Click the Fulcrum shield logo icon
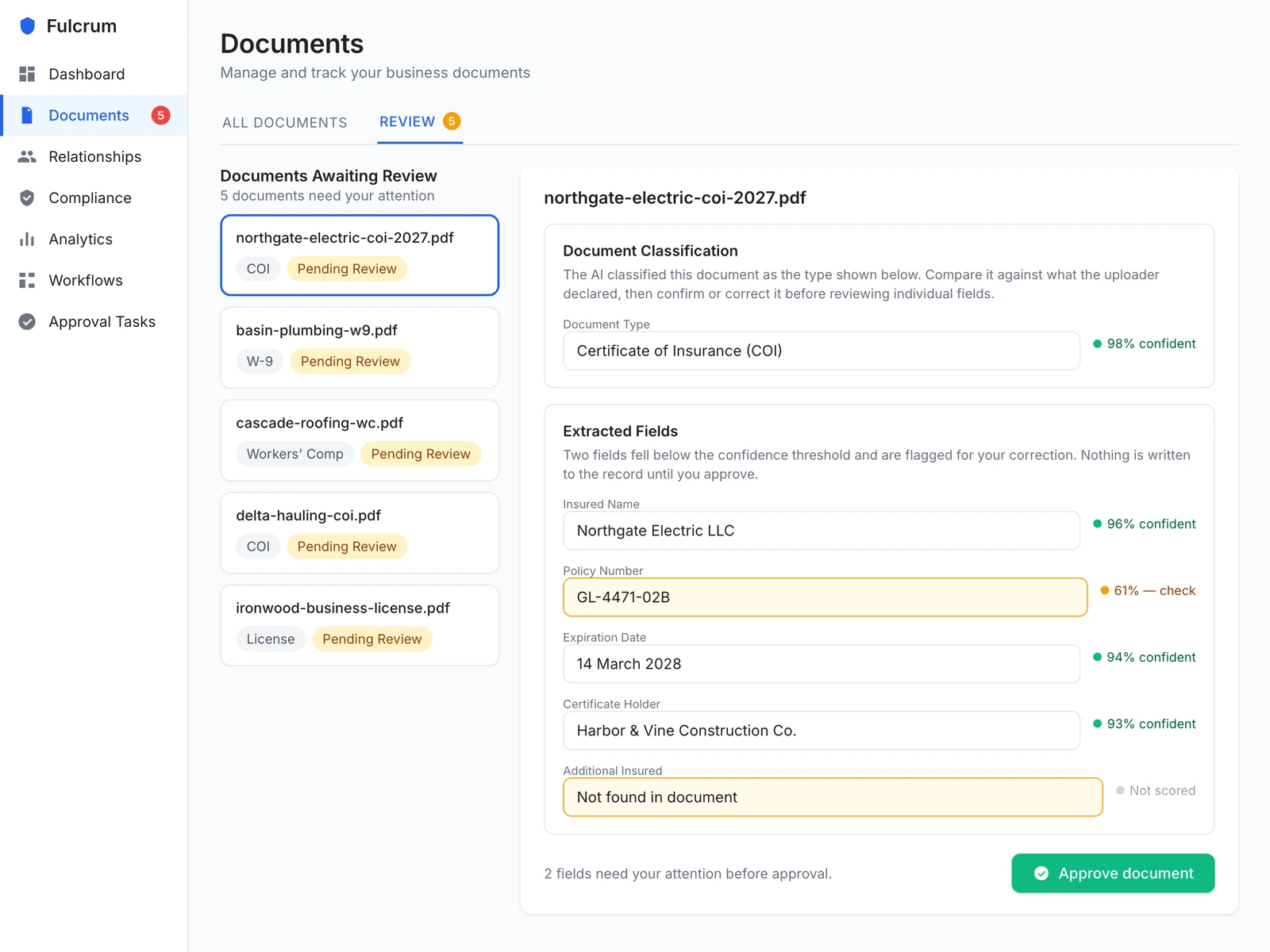Viewport: 1270px width, 952px height. tap(27, 26)
